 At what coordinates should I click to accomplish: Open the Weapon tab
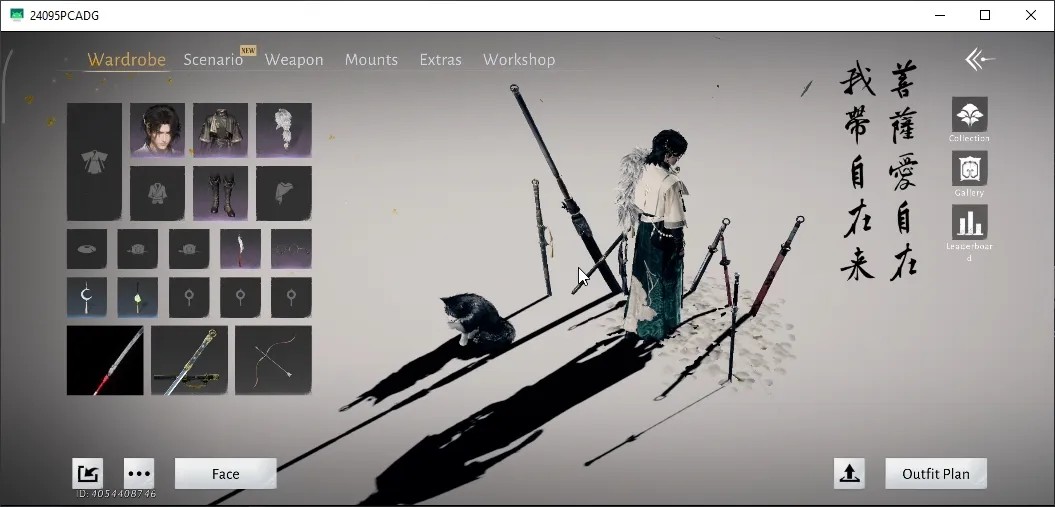(x=294, y=60)
